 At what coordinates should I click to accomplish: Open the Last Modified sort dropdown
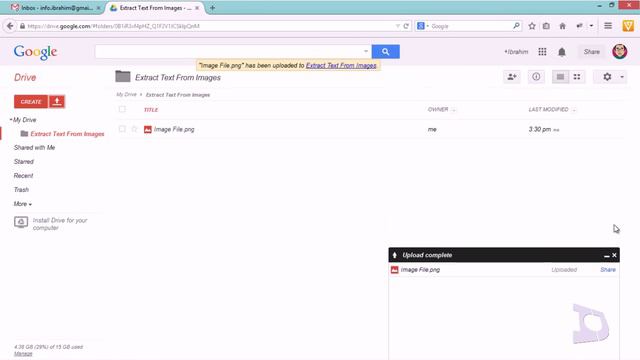click(574, 110)
